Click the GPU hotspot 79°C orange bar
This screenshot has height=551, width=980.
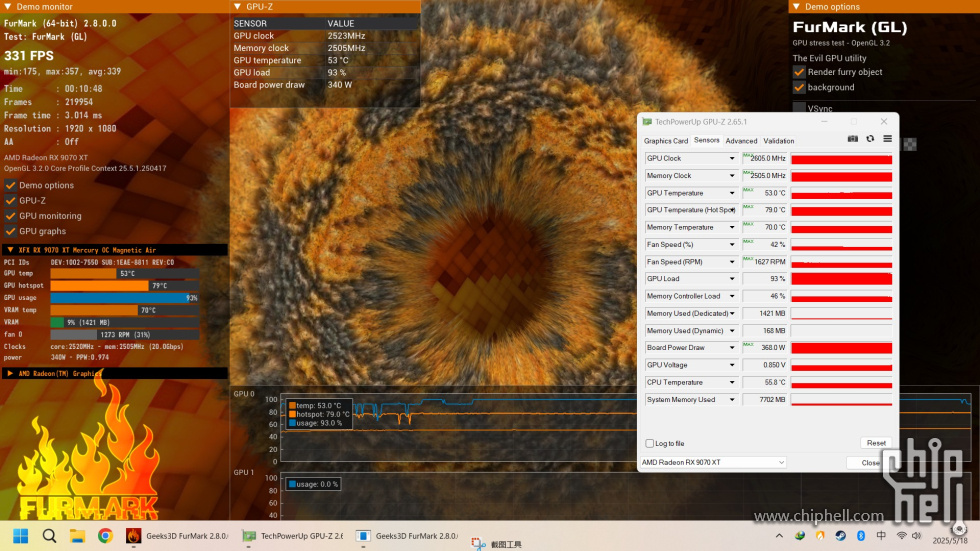(99, 285)
